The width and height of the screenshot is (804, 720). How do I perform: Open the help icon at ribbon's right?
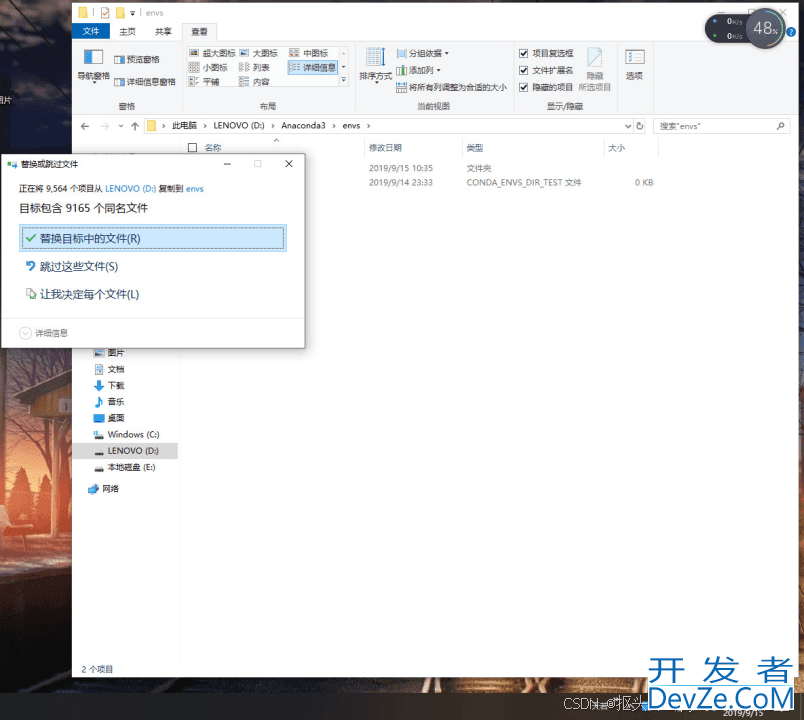[x=791, y=32]
